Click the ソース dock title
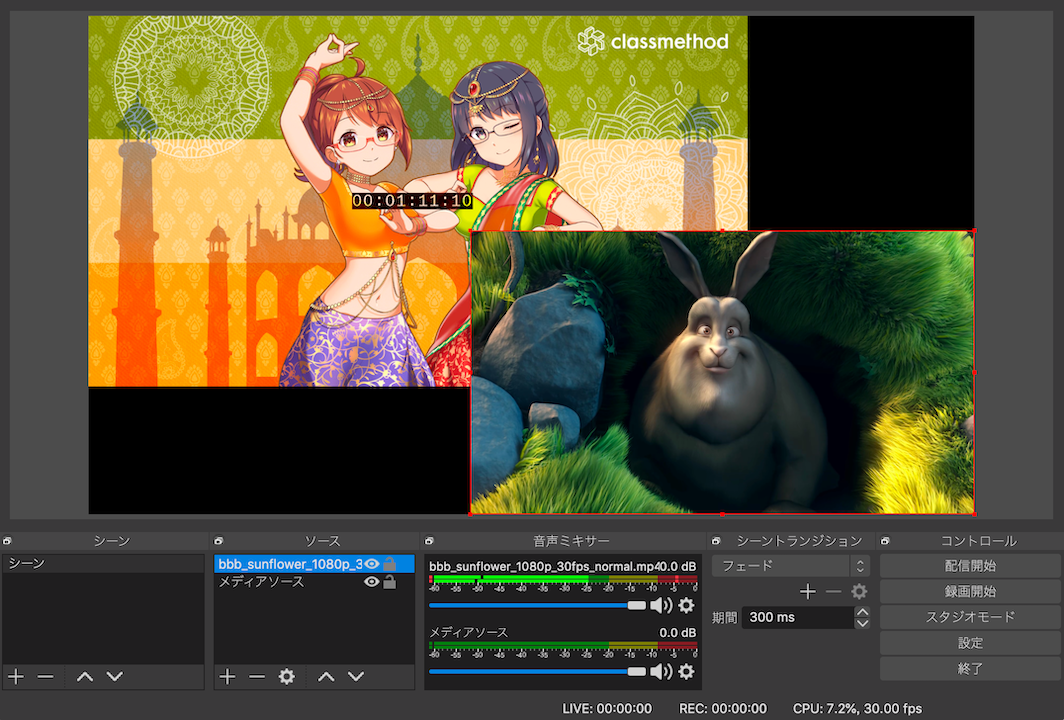This screenshot has height=720, width=1064. [x=322, y=541]
